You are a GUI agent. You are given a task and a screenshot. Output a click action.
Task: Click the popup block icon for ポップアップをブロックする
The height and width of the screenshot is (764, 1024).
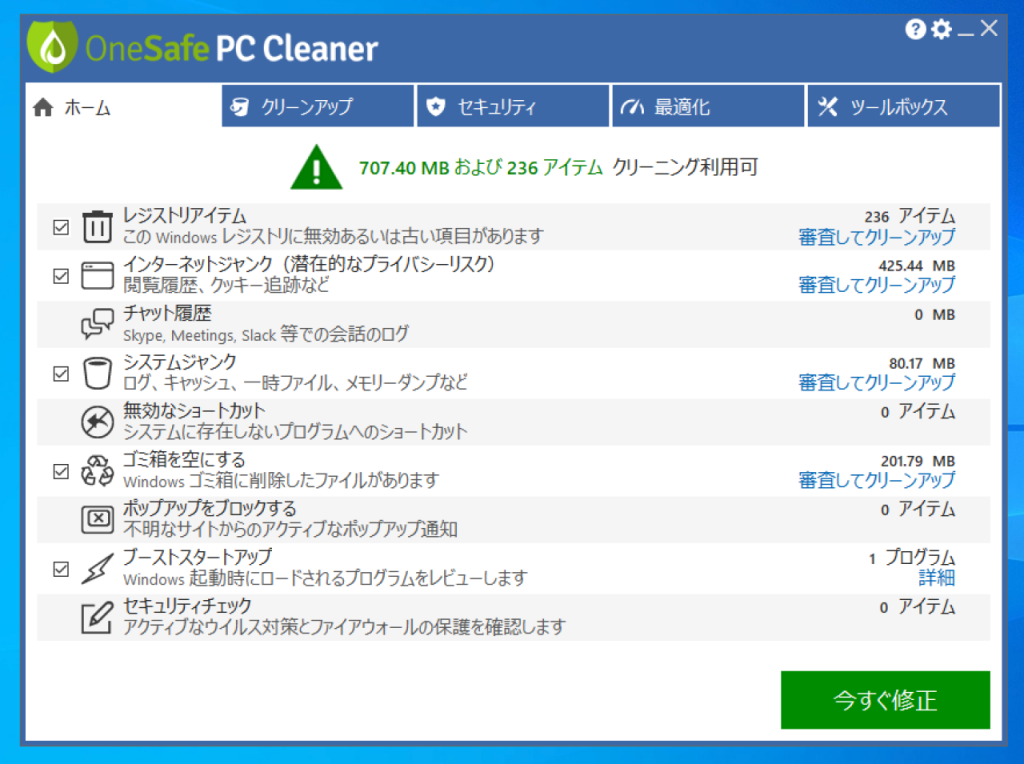click(97, 519)
